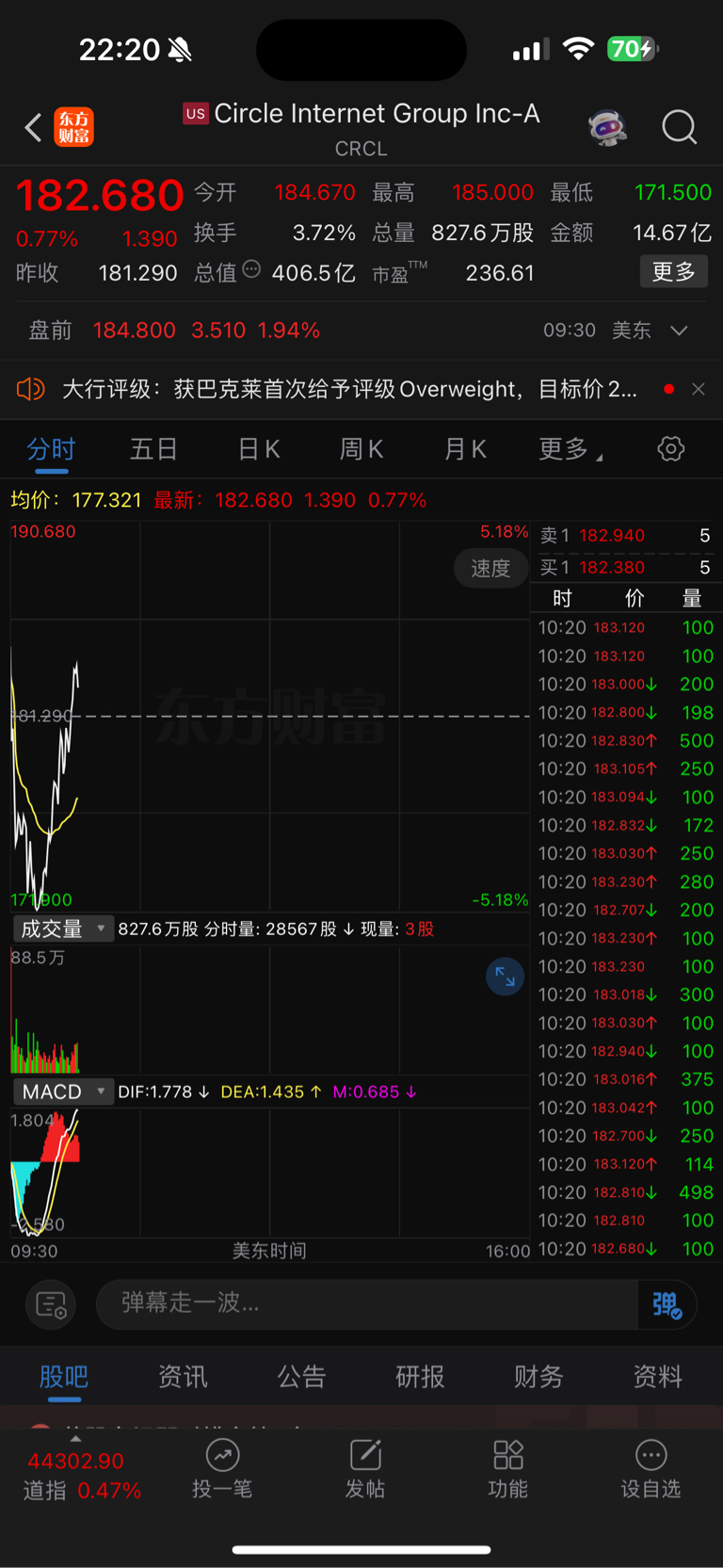This screenshot has width=723, height=1568.
Task: Open the Barclays Overweight rating news
Action: pyautogui.click(x=349, y=389)
